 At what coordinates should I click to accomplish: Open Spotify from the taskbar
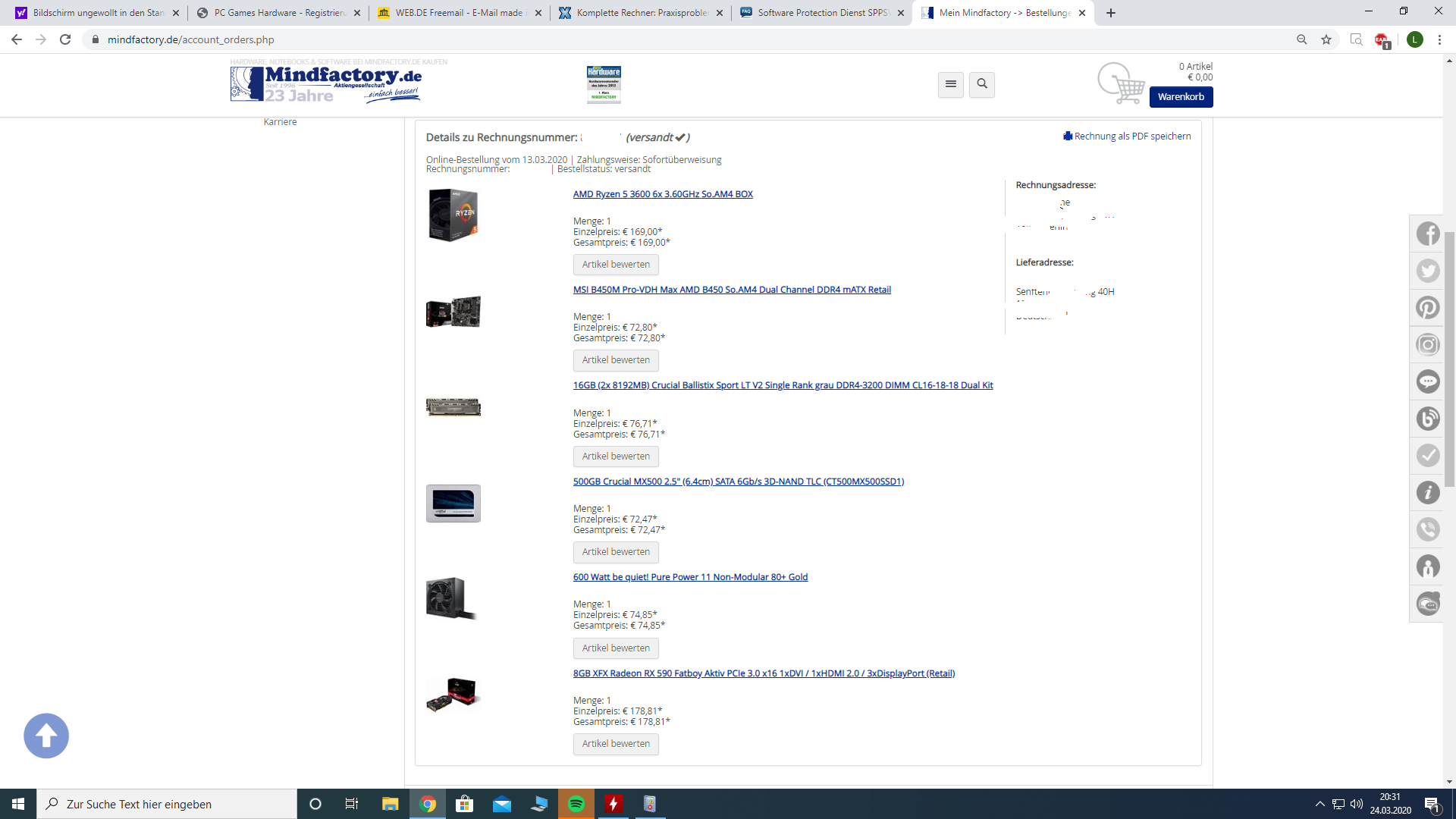click(x=576, y=804)
